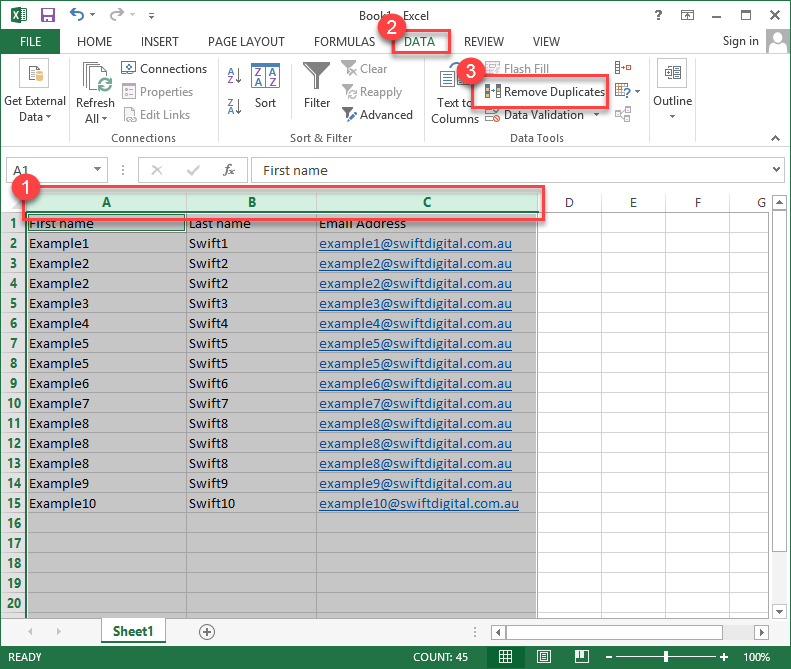This screenshot has height=669, width=791.
Task: Select row 16 header
Action: (14, 523)
